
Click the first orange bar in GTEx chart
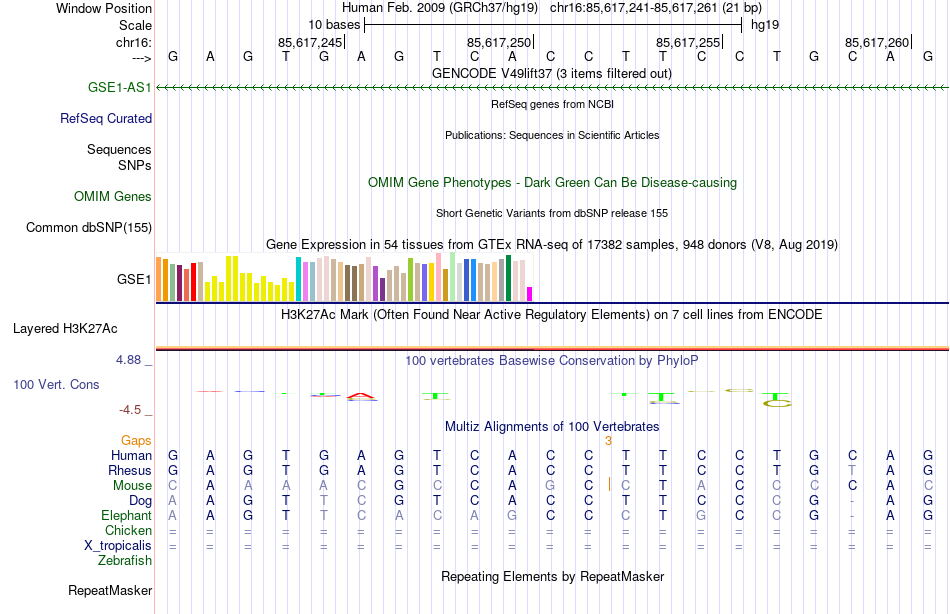[x=159, y=279]
